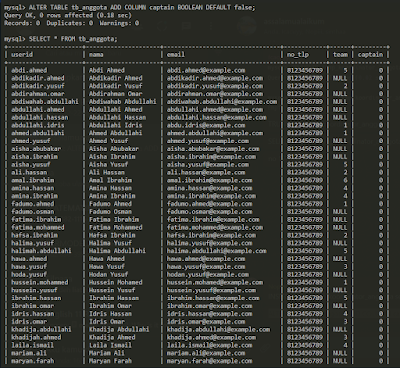Click the 'email' column header
This screenshot has width=400, height=368.
click(176, 54)
